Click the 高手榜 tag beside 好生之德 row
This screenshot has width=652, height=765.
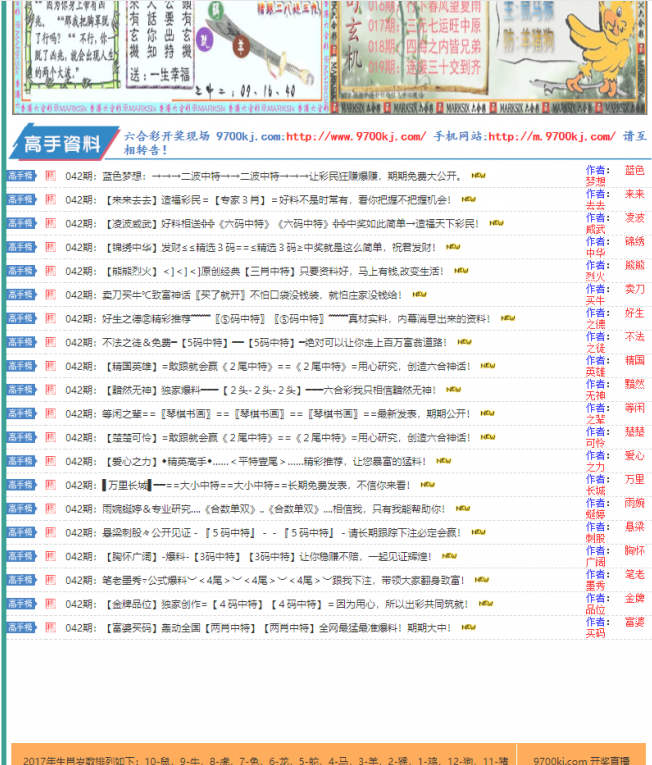pyautogui.click(x=21, y=319)
